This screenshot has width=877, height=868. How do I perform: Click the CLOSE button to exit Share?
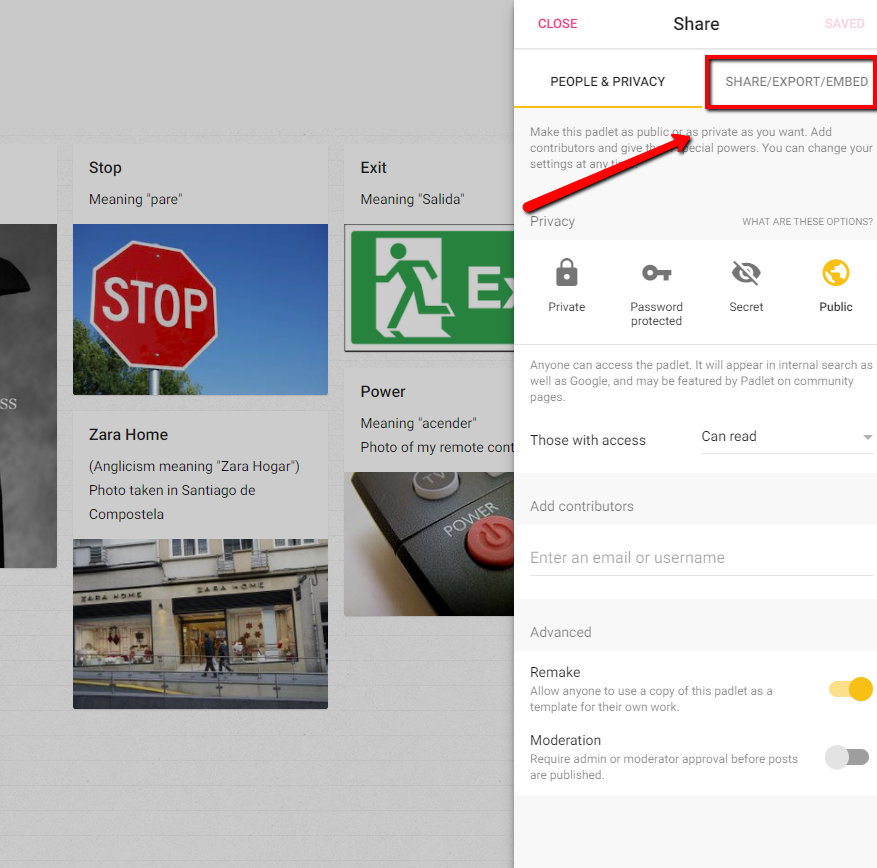coord(557,23)
